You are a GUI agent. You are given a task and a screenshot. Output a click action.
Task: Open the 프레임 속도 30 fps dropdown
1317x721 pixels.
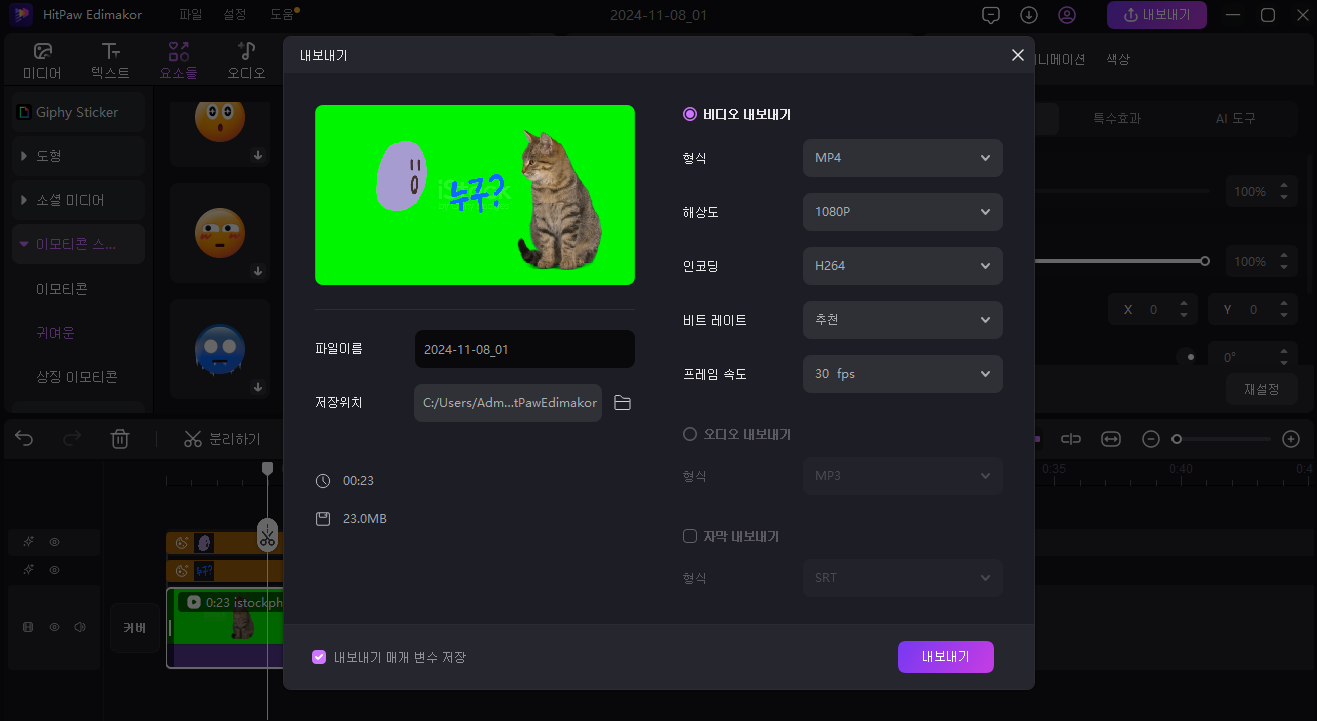point(902,374)
